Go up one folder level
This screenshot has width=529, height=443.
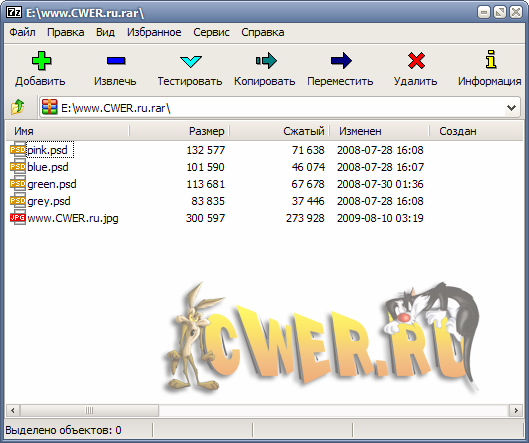click(18, 107)
